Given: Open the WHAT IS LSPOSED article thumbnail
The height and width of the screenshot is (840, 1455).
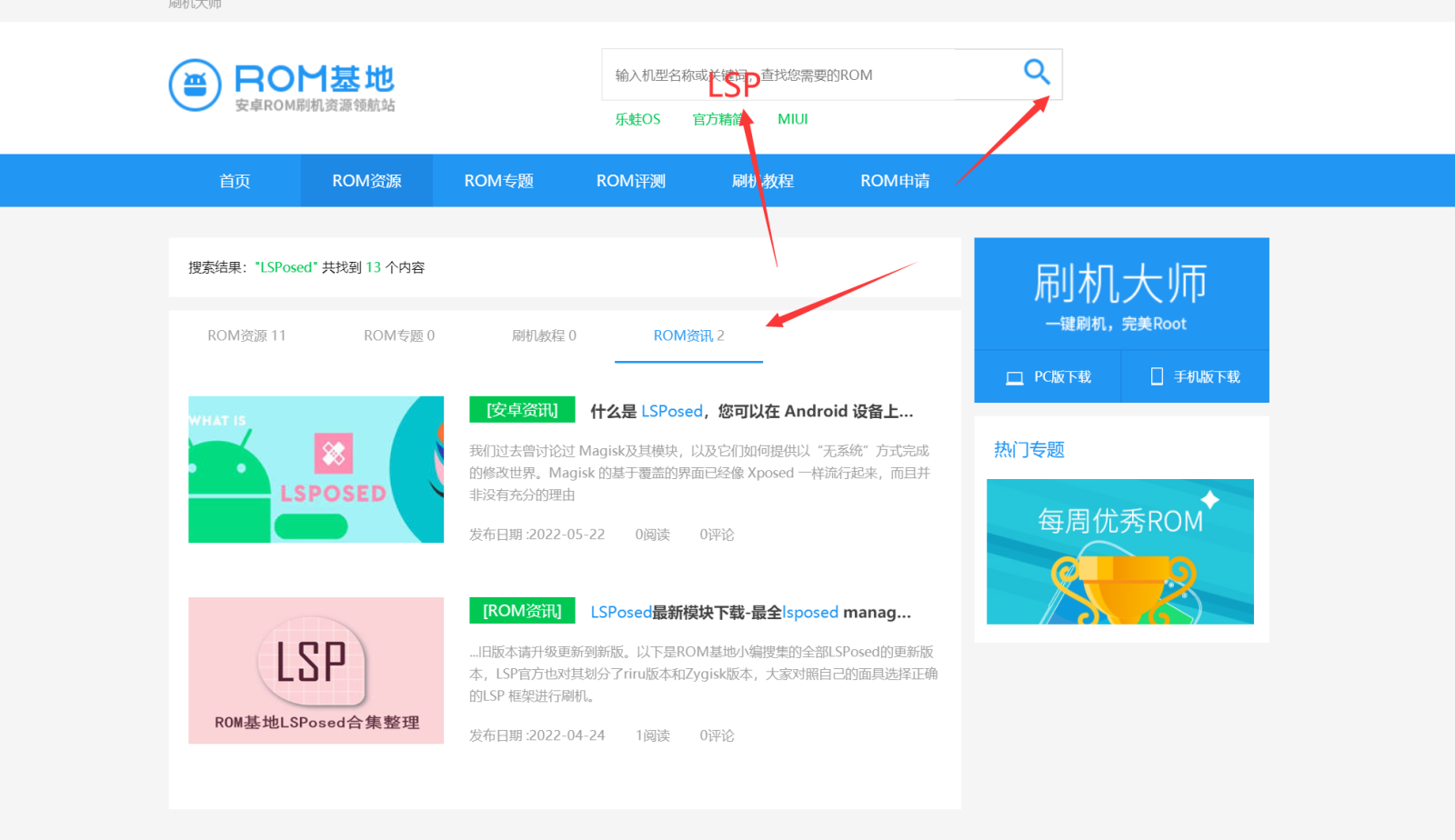Looking at the screenshot, I should pos(316,469).
